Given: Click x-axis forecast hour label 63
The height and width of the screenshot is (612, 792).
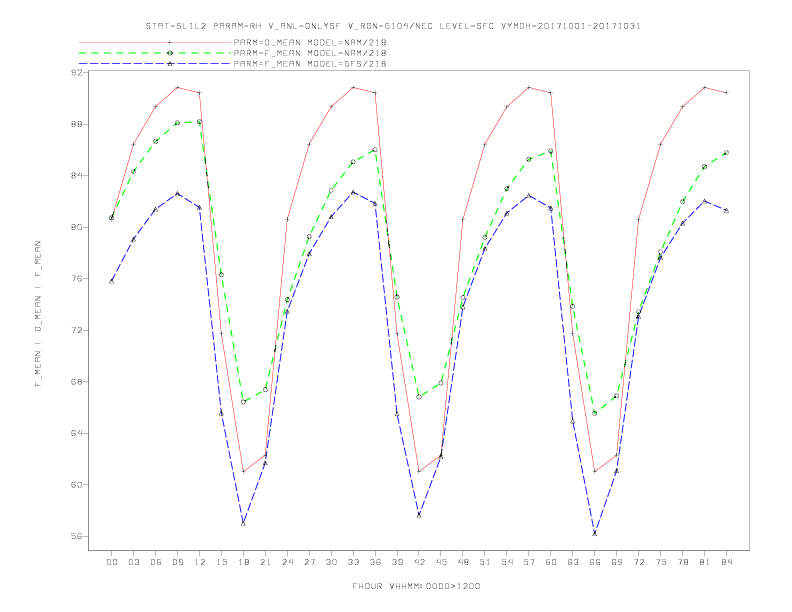Looking at the screenshot, I should (x=573, y=562).
